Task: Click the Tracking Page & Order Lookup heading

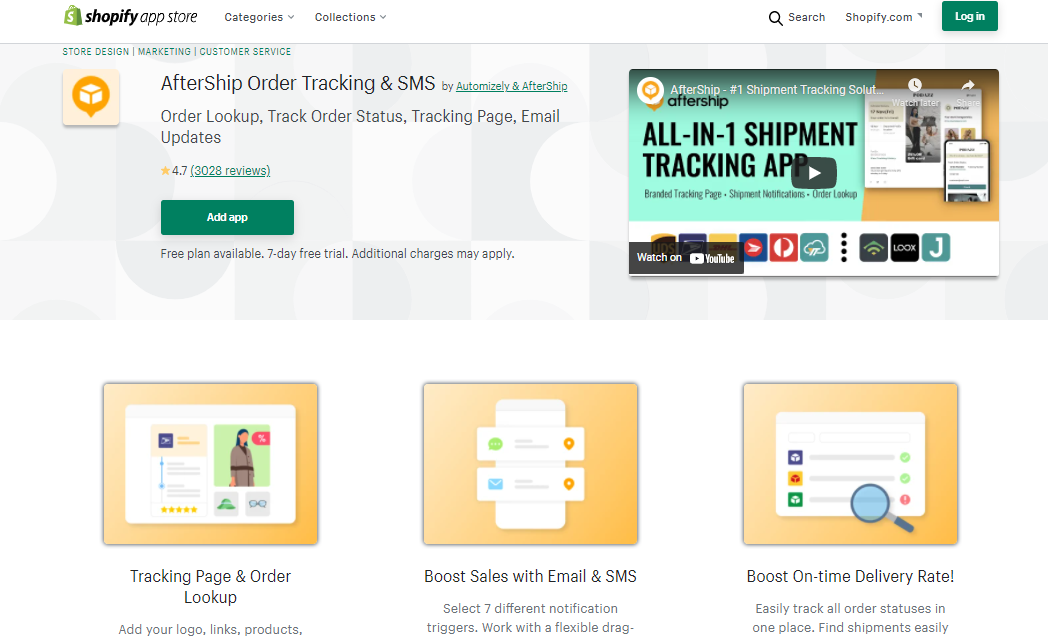Action: coord(211,586)
